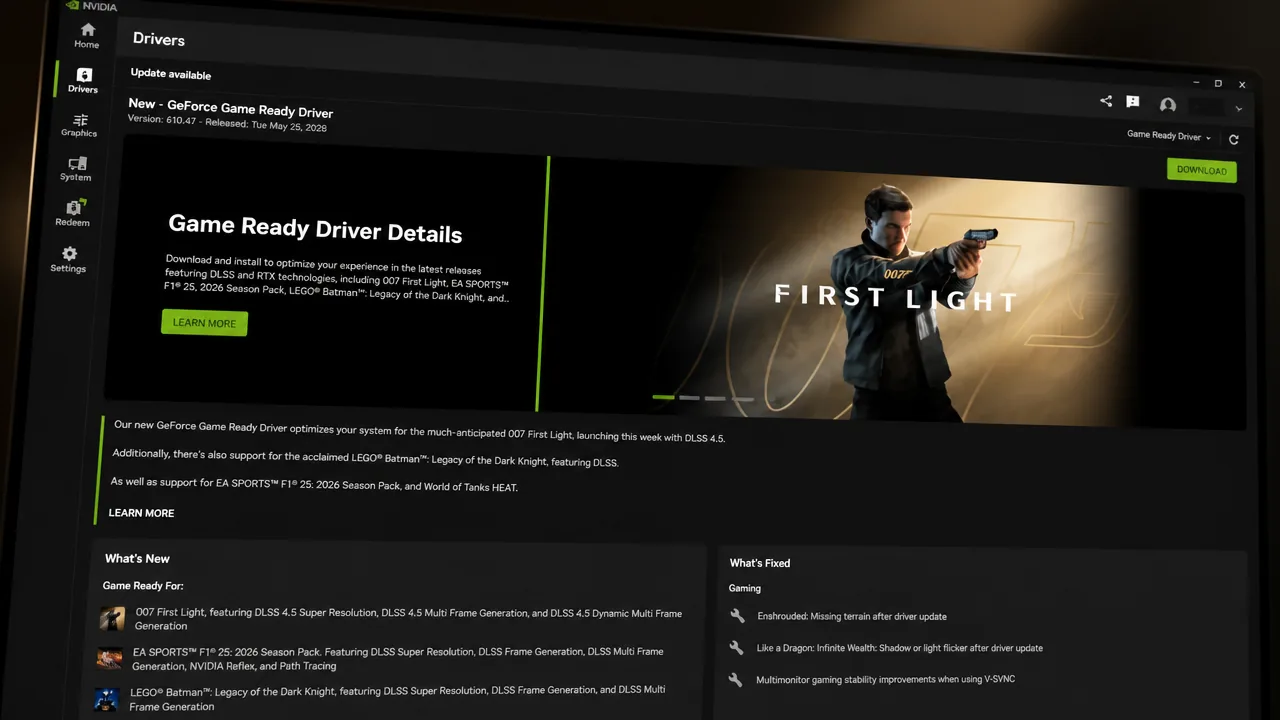The width and height of the screenshot is (1280, 720).
Task: Open the feedback speech-bubble icon
Action: point(1133,102)
